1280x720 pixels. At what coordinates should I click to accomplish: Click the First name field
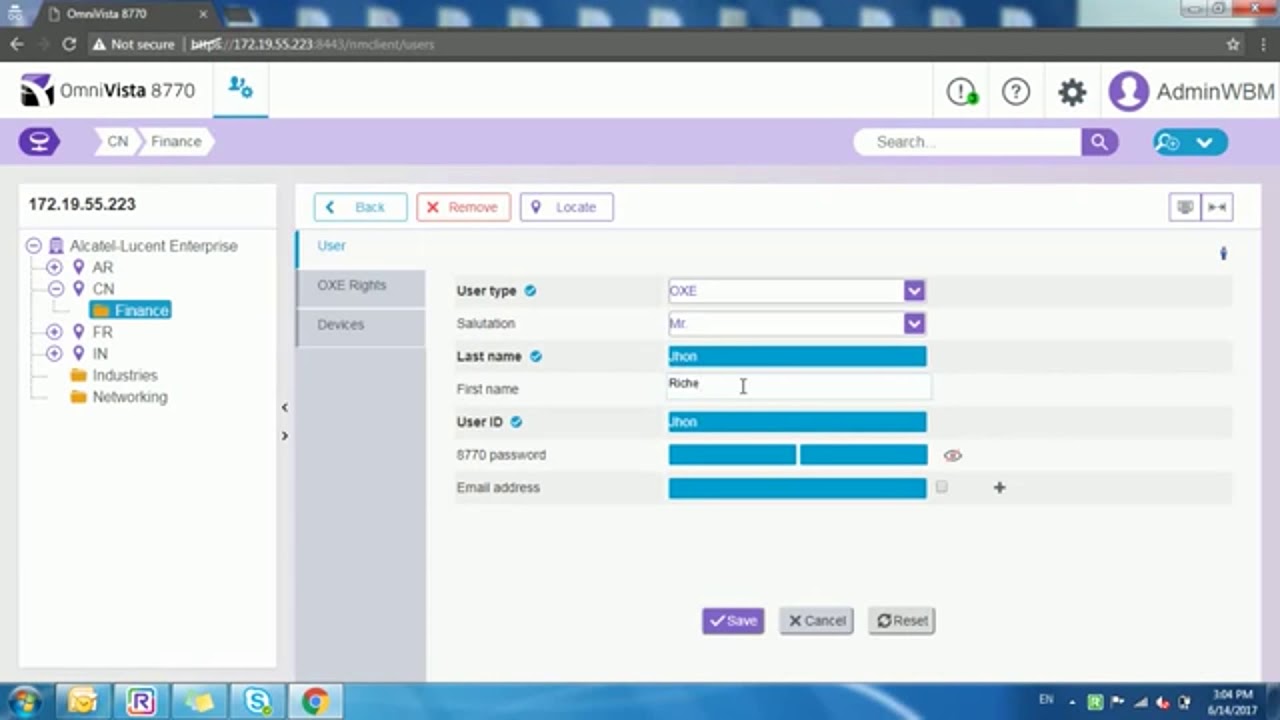[x=798, y=388]
